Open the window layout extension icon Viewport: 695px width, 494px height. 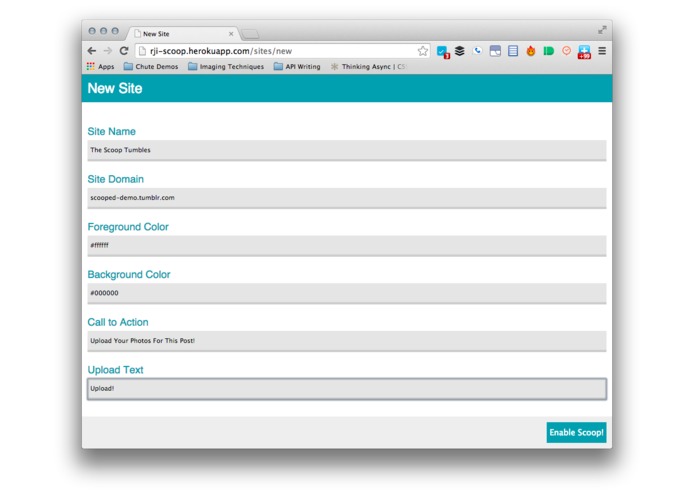tap(495, 51)
